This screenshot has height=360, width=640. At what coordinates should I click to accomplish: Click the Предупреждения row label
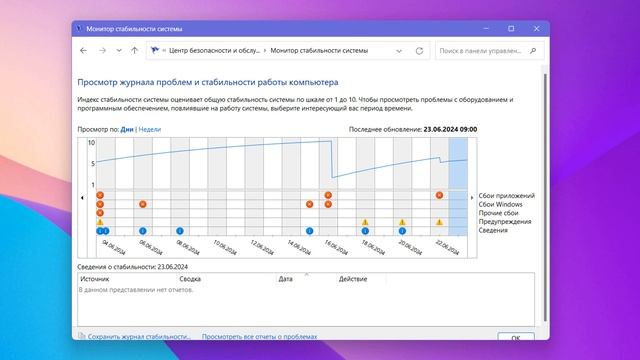coord(505,222)
